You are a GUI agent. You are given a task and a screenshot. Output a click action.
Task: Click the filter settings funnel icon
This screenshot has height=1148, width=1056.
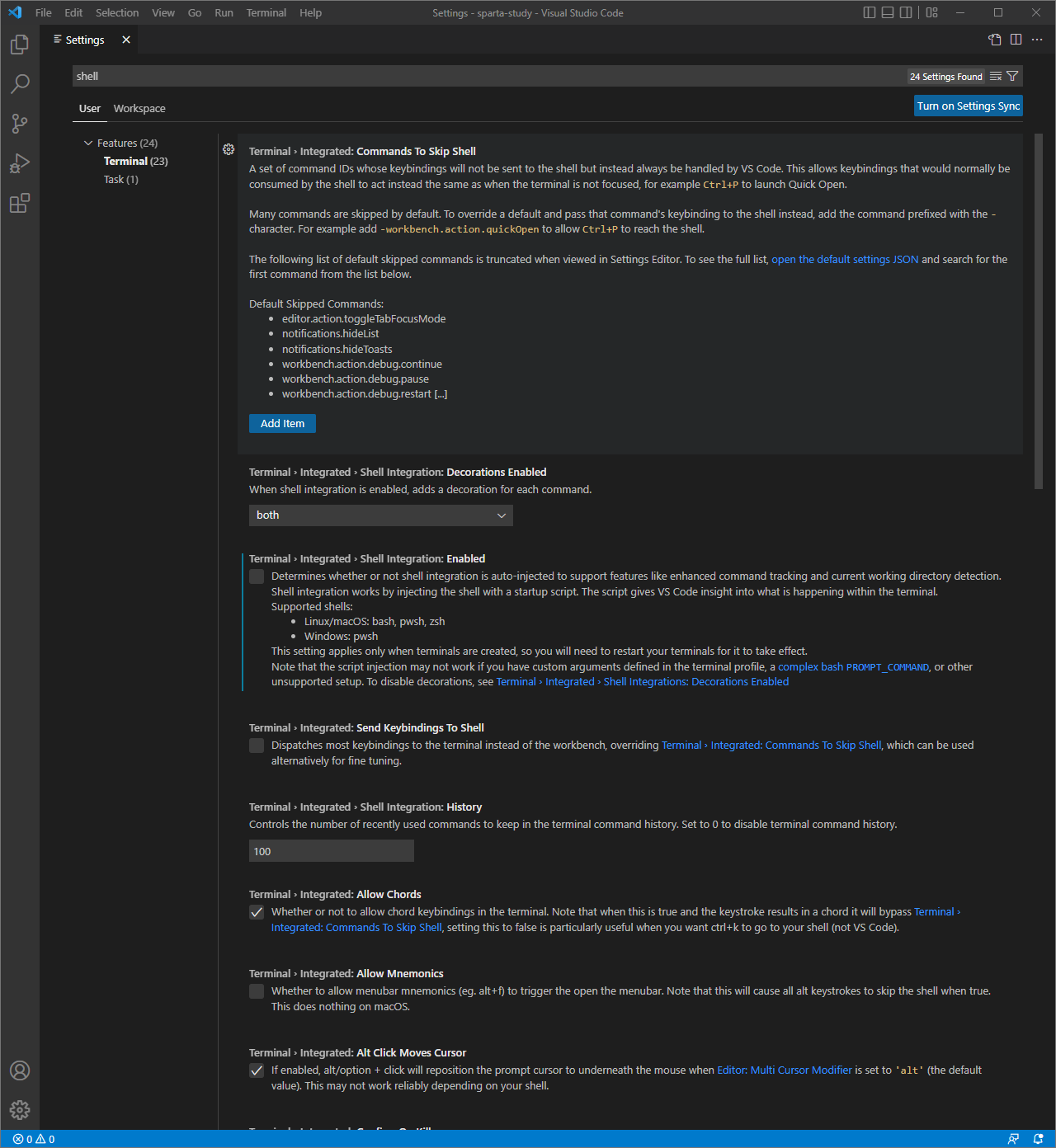[1012, 77]
